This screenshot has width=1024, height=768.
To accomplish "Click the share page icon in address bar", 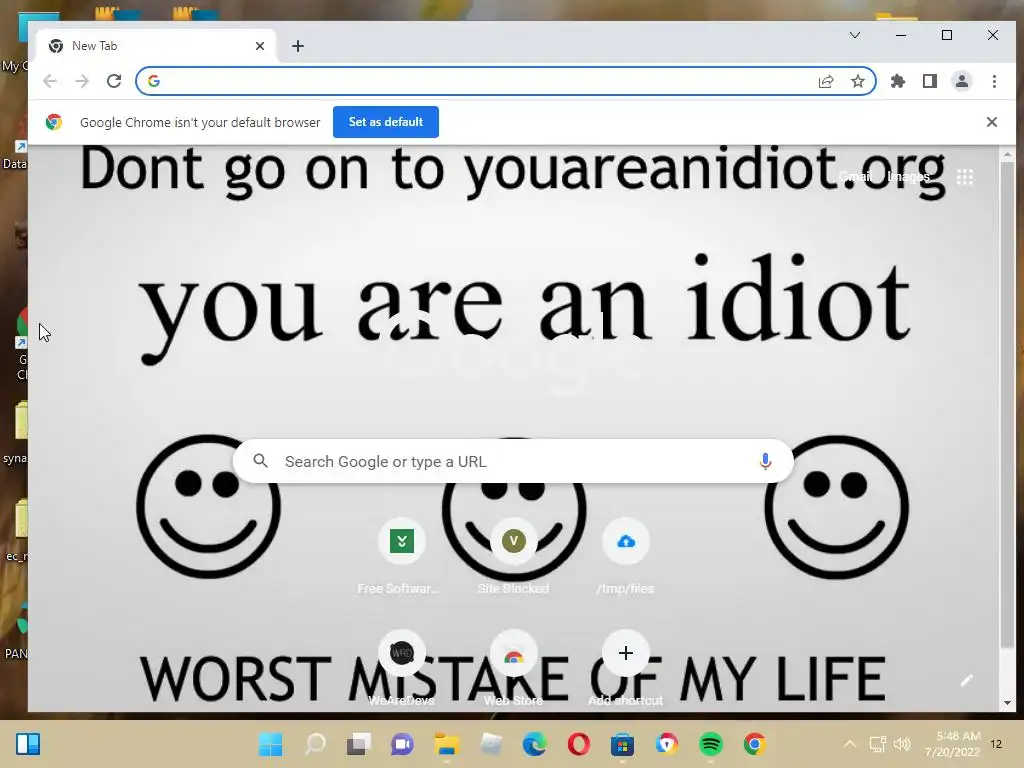I will [x=826, y=81].
